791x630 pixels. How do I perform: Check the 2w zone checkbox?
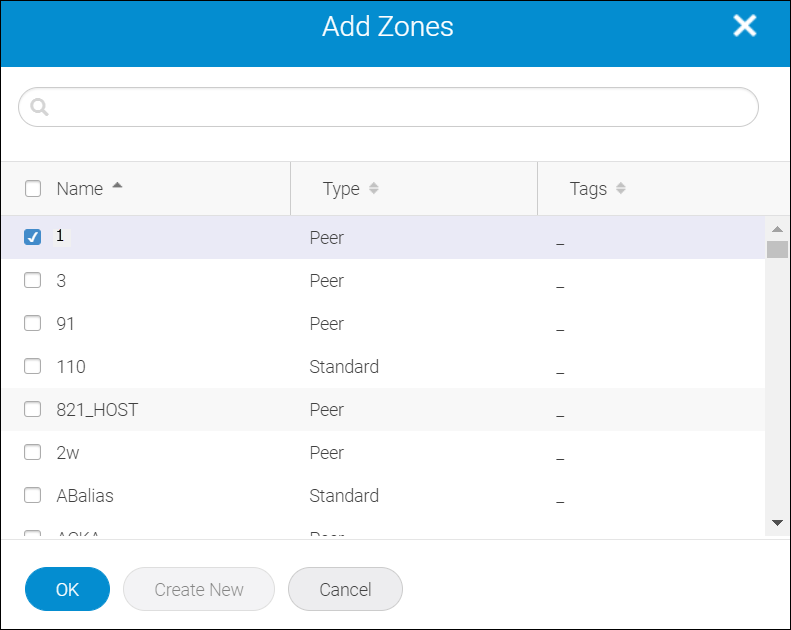point(33,452)
